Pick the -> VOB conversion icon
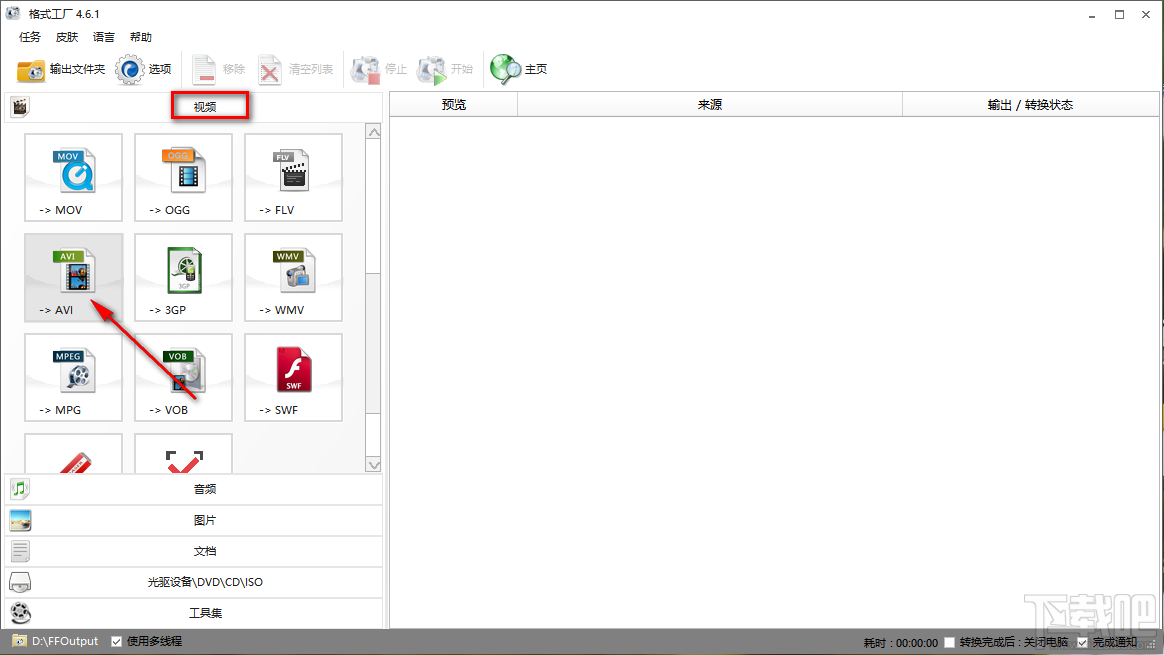 [183, 377]
